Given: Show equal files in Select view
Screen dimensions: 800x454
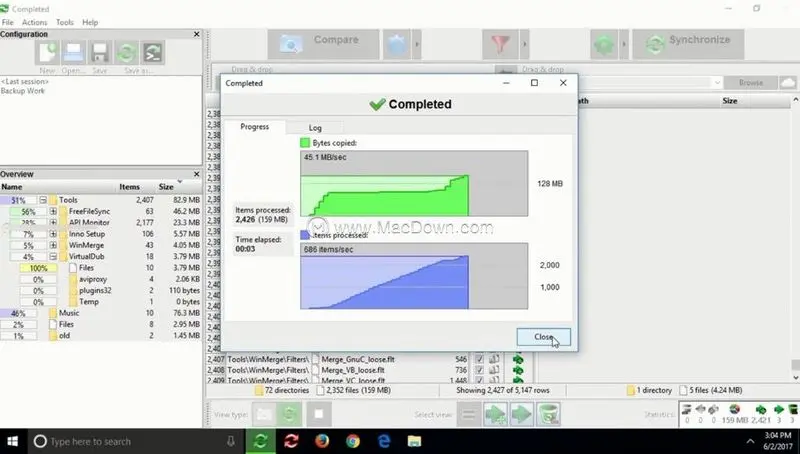Looking at the screenshot, I should coord(468,414).
